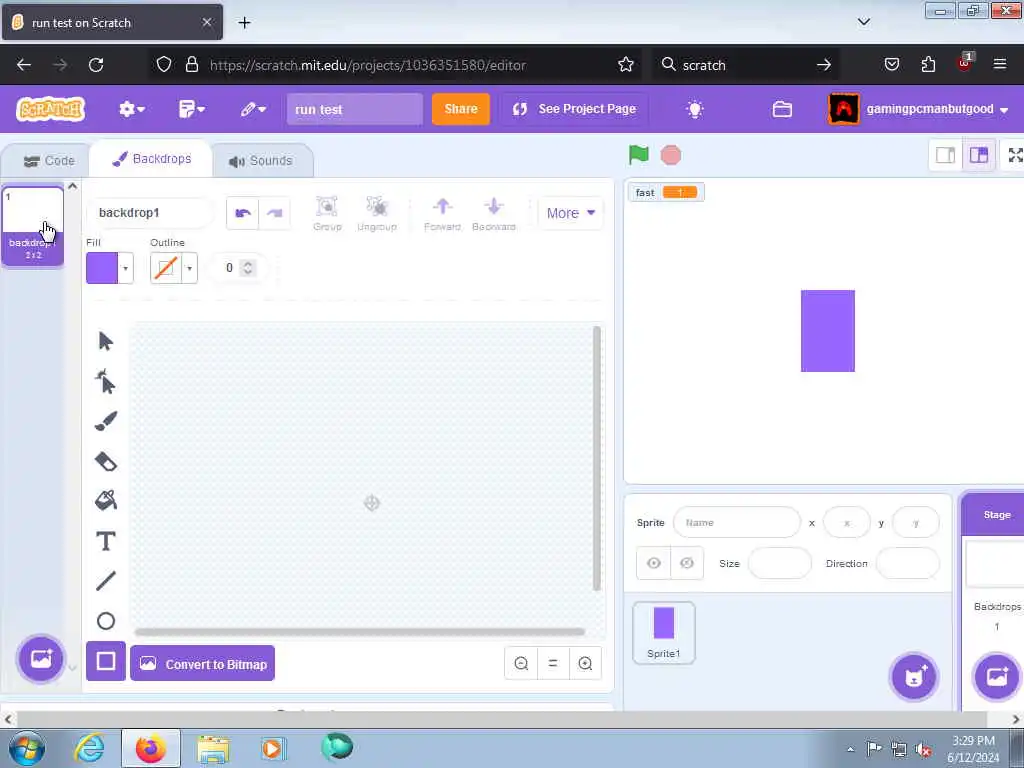This screenshot has width=1024, height=768.
Task: Click the red stop sign
Action: 671,155
